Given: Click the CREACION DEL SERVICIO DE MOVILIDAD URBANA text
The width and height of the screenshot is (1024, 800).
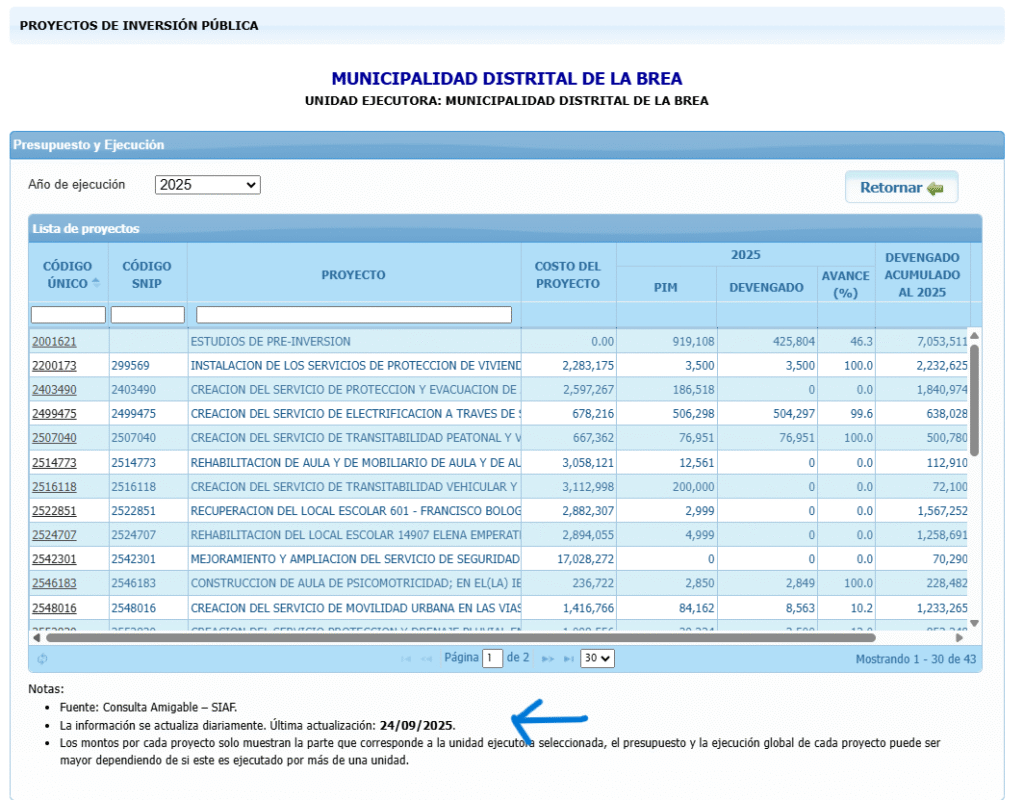Looking at the screenshot, I should [x=356, y=608].
